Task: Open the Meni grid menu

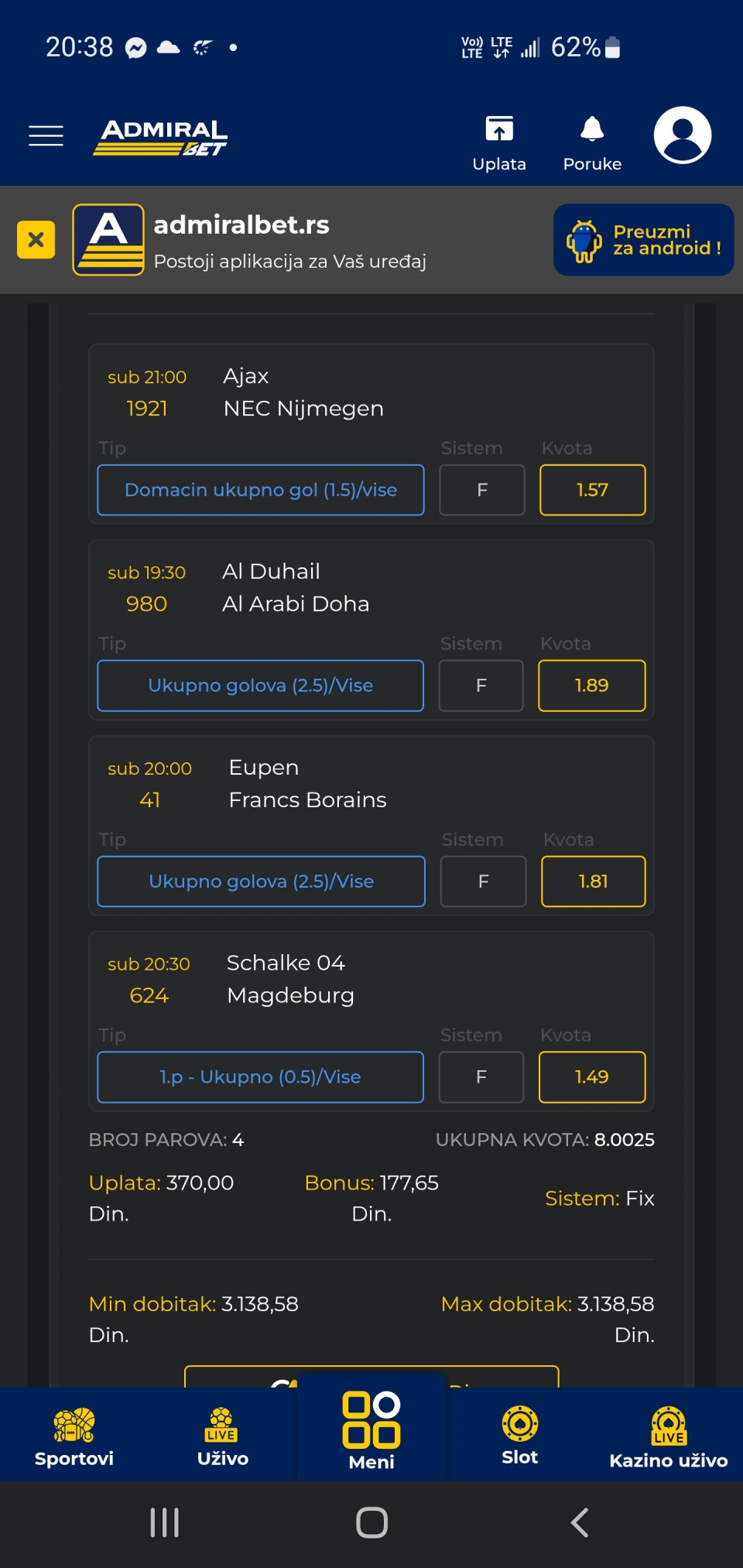Action: point(371,1432)
